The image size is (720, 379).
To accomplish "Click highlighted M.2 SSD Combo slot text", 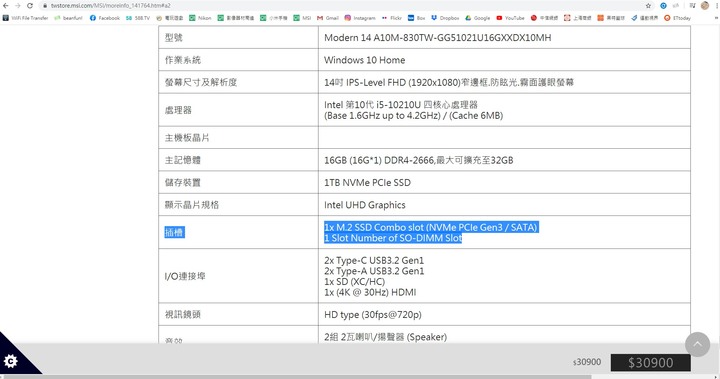I will 431,227.
